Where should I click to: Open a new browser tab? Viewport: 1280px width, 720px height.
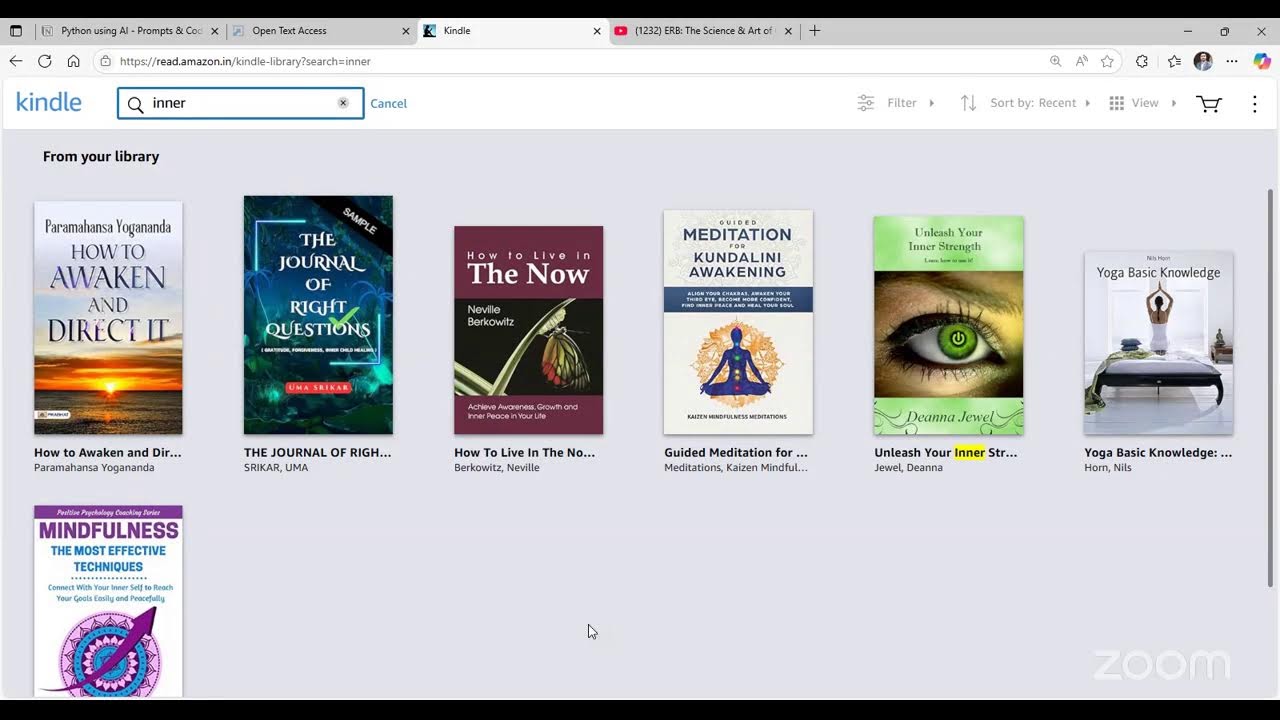point(815,31)
